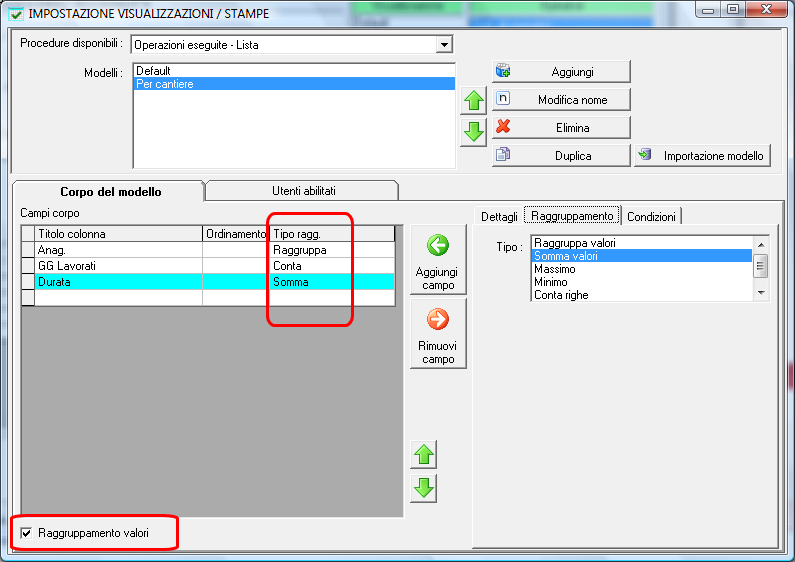The width and height of the screenshot is (795, 562).
Task: Select the GG Lavorati row
Action: pyautogui.click(x=208, y=266)
